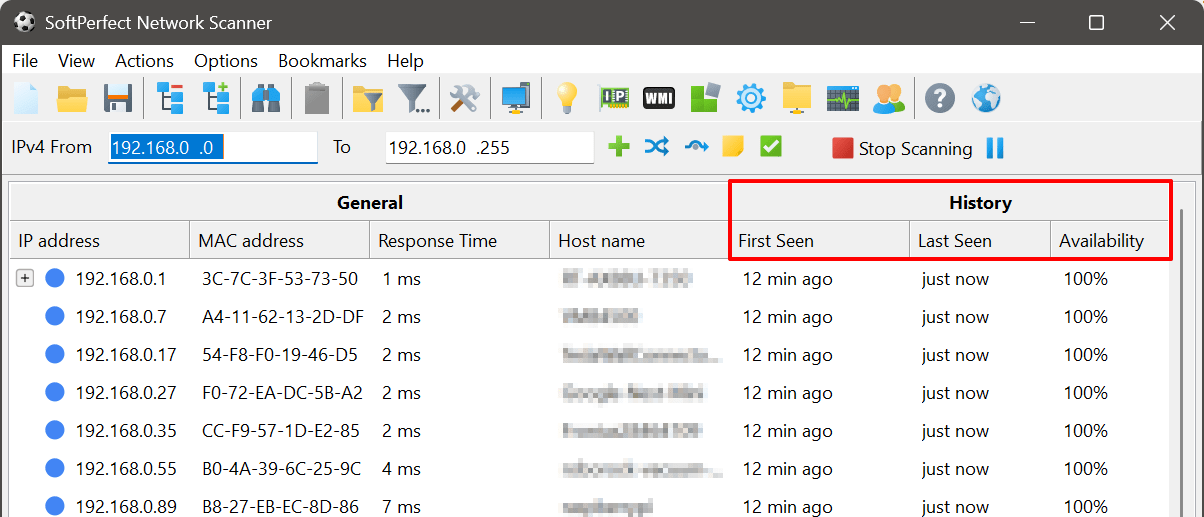The image size is (1204, 517).
Task: Click the shared network folder icon
Action: (x=797, y=98)
